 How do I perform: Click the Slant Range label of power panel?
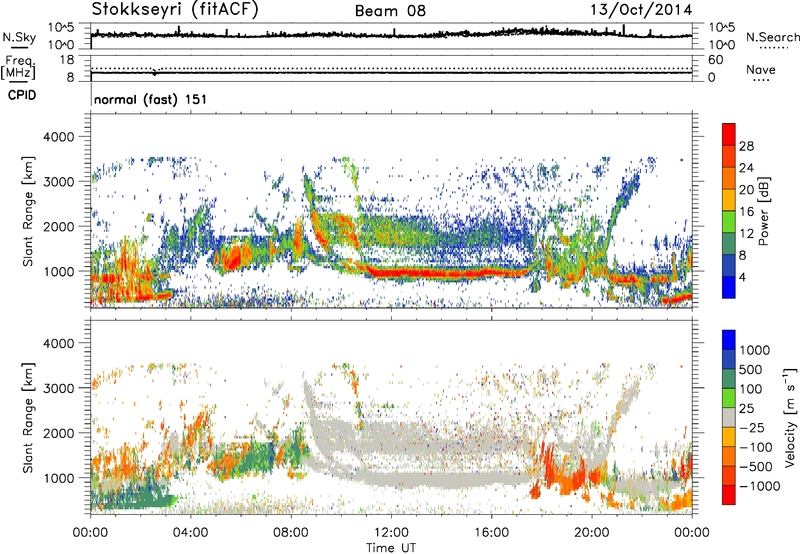28,211
